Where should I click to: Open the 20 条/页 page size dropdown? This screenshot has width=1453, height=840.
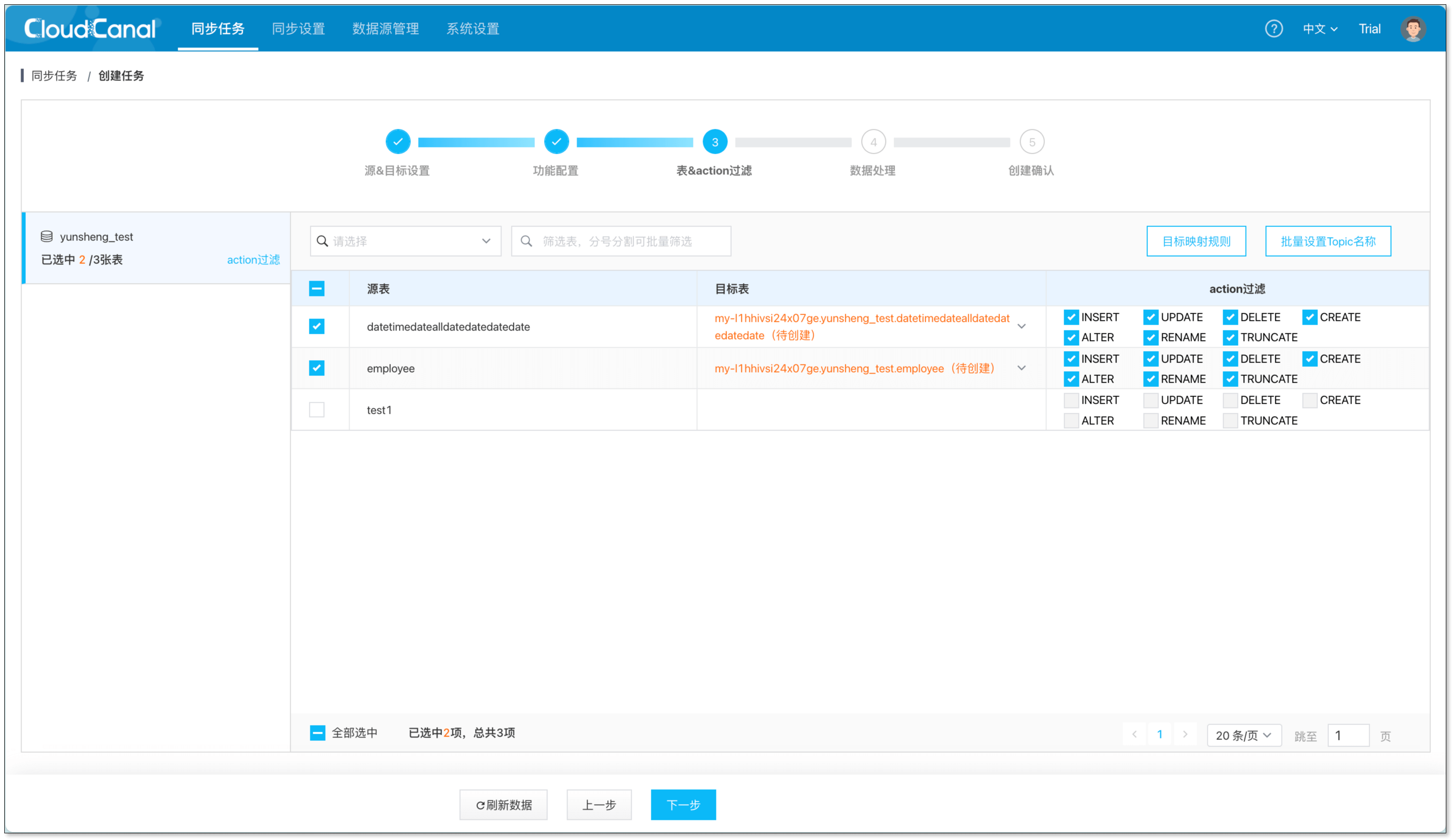1244,736
